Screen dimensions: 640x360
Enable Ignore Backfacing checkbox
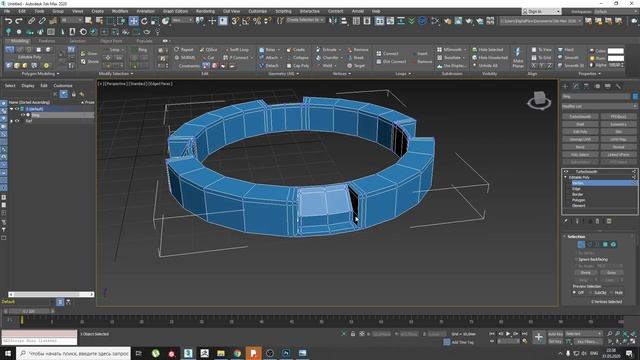point(576,259)
